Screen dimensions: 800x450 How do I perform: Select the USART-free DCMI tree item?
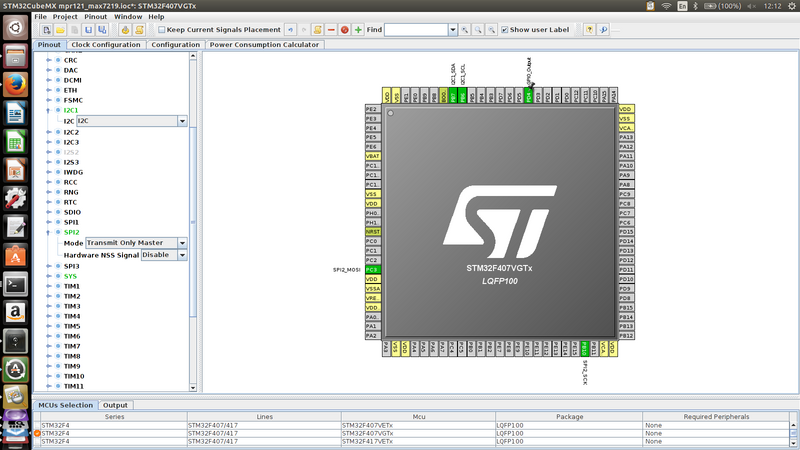coord(72,80)
